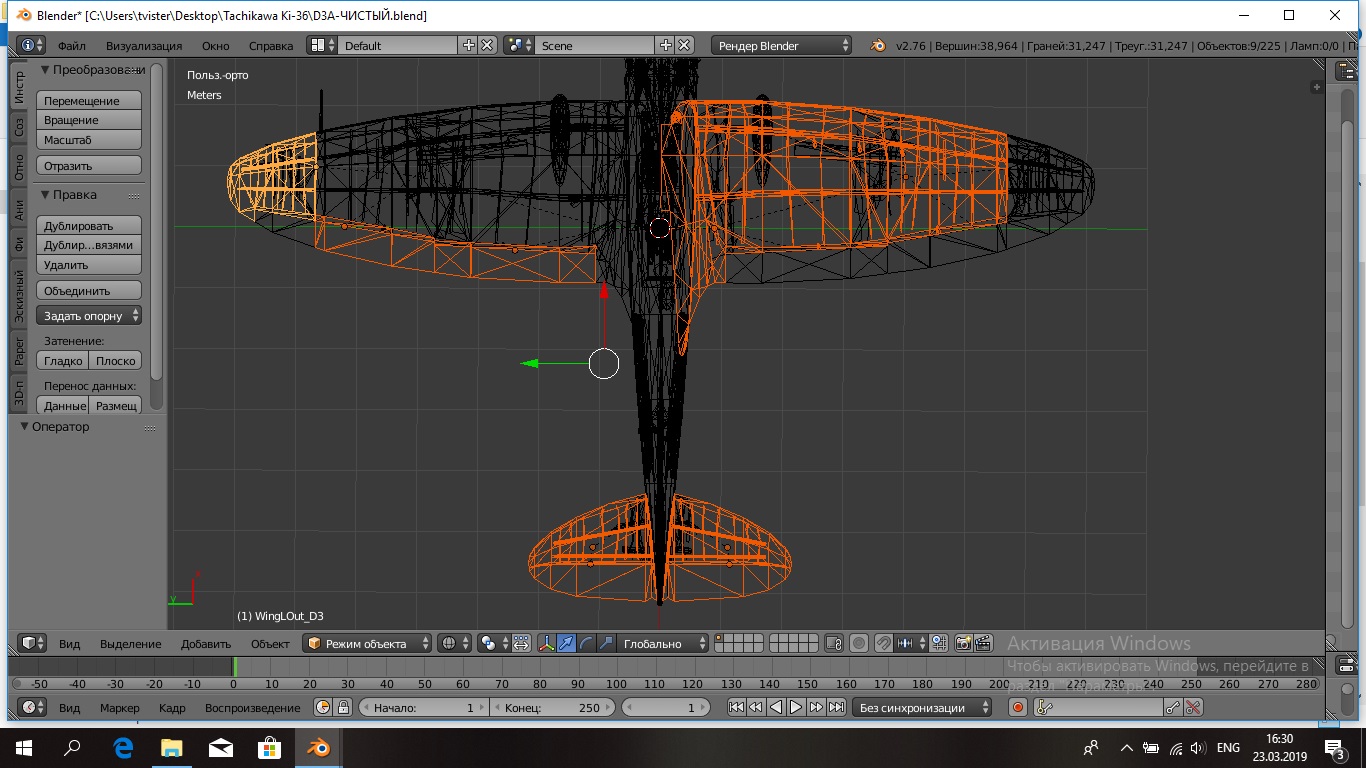1366x768 pixels.
Task: Open the 'Файл' menu
Action: click(71, 45)
